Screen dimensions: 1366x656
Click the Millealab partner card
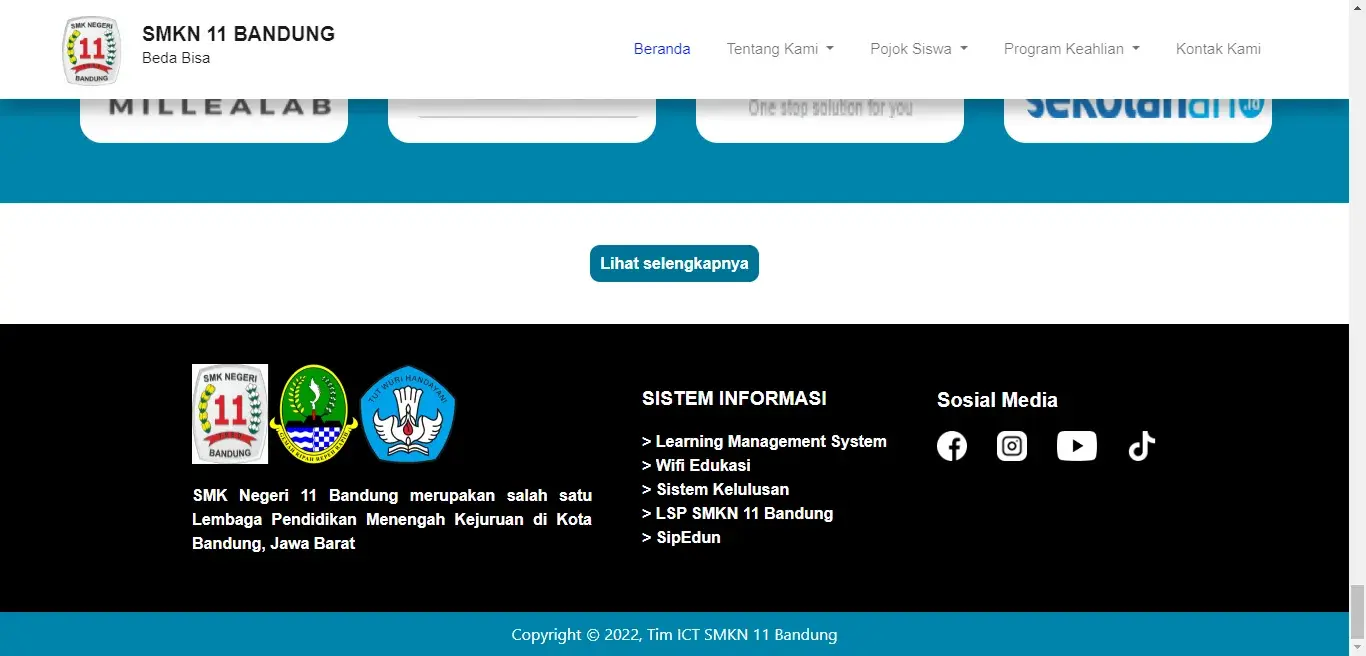point(214,120)
